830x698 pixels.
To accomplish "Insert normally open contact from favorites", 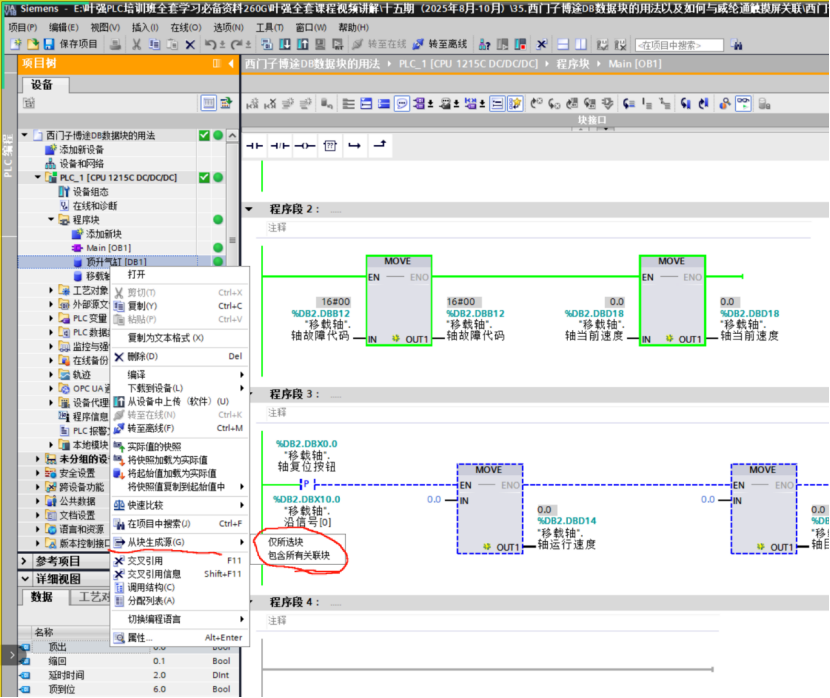I will pos(255,146).
